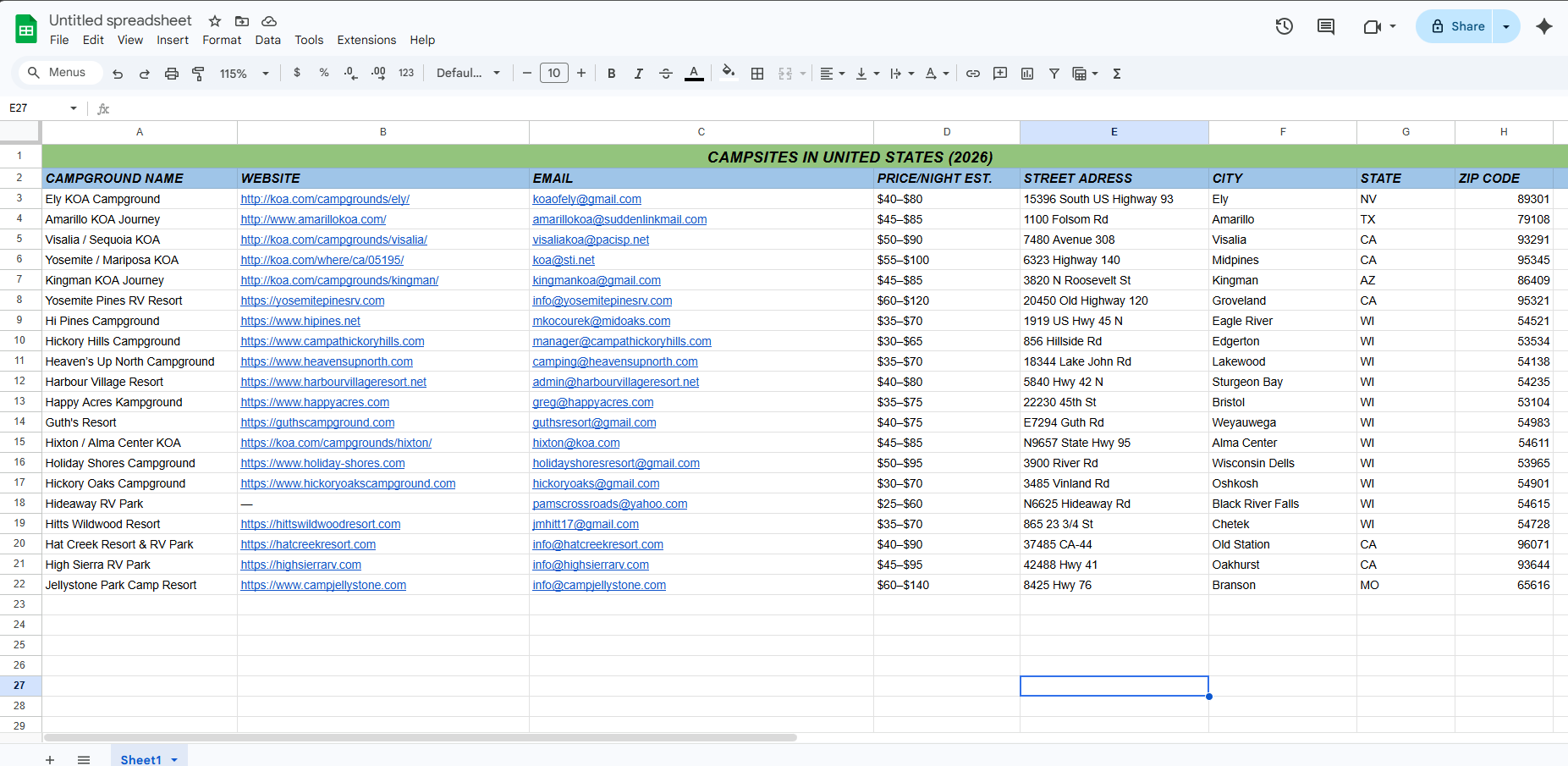Open text rotation dropdown

(x=937, y=74)
